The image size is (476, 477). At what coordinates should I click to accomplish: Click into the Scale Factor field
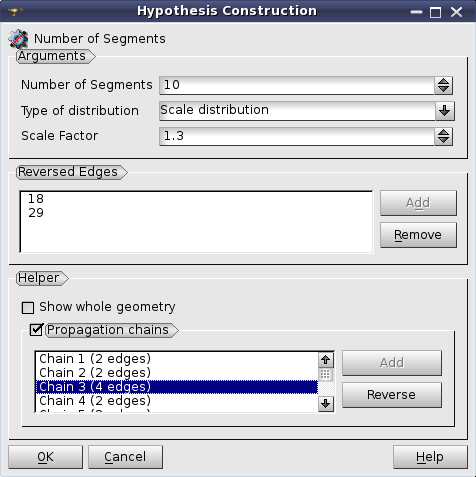297,136
